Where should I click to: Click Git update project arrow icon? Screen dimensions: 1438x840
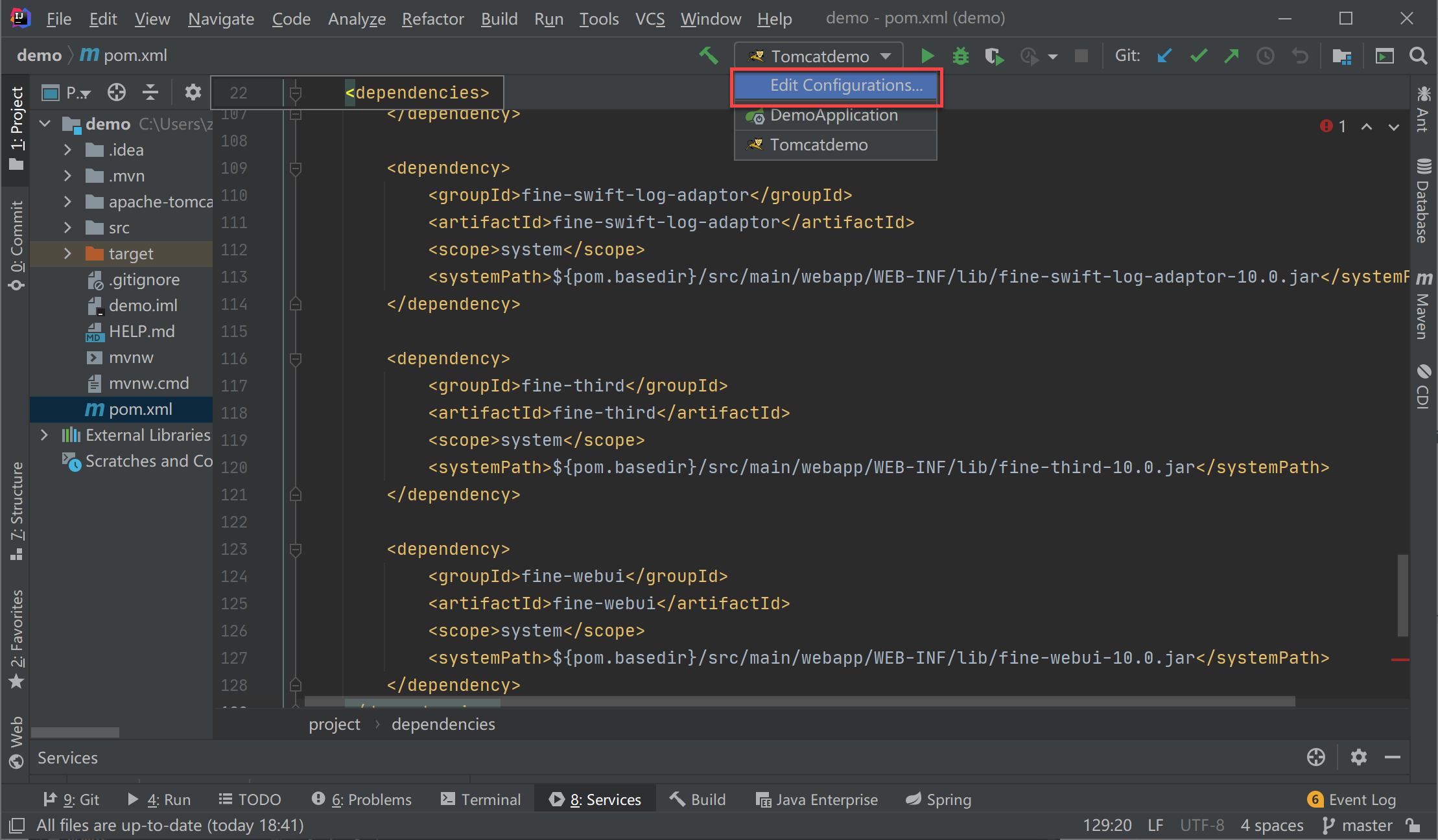pyautogui.click(x=1164, y=56)
